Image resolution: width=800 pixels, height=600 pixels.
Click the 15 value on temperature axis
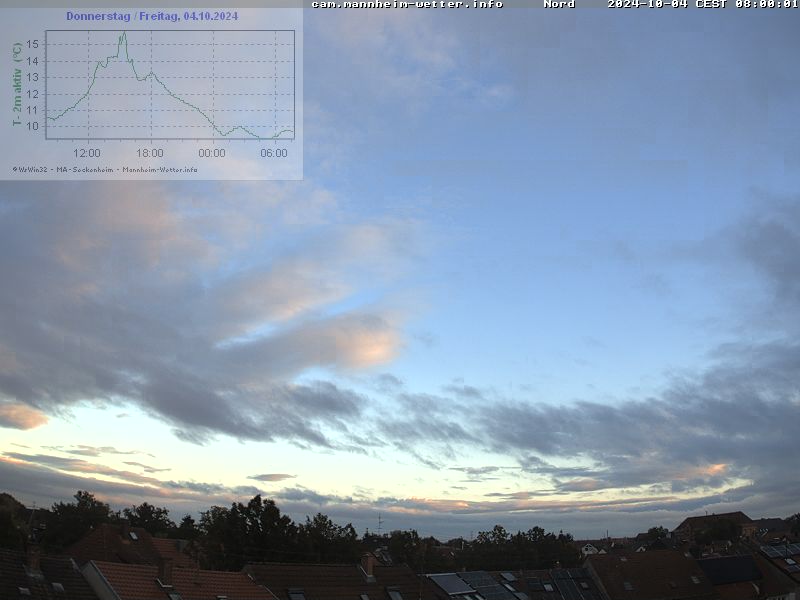click(33, 45)
